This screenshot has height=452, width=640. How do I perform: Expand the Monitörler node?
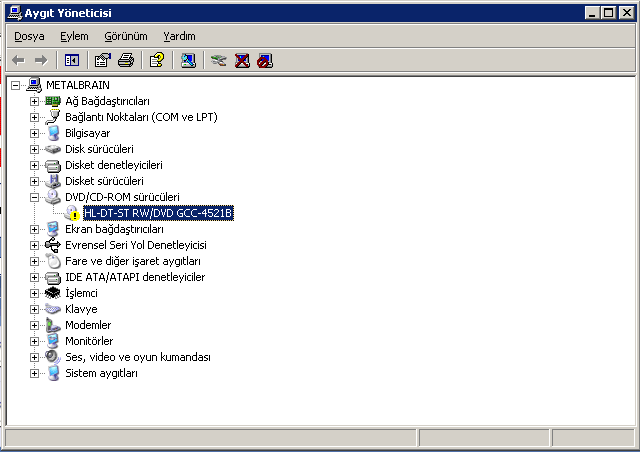(x=34, y=341)
